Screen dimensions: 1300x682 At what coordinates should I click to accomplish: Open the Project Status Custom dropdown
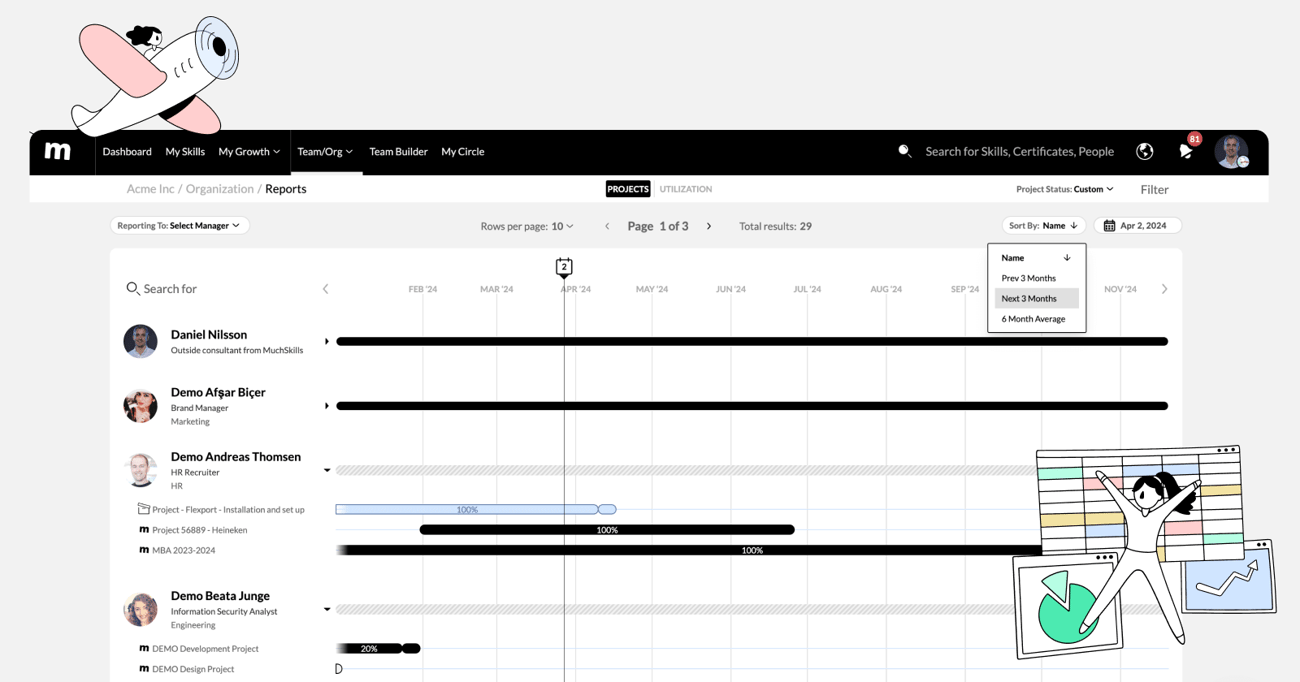pos(1065,189)
